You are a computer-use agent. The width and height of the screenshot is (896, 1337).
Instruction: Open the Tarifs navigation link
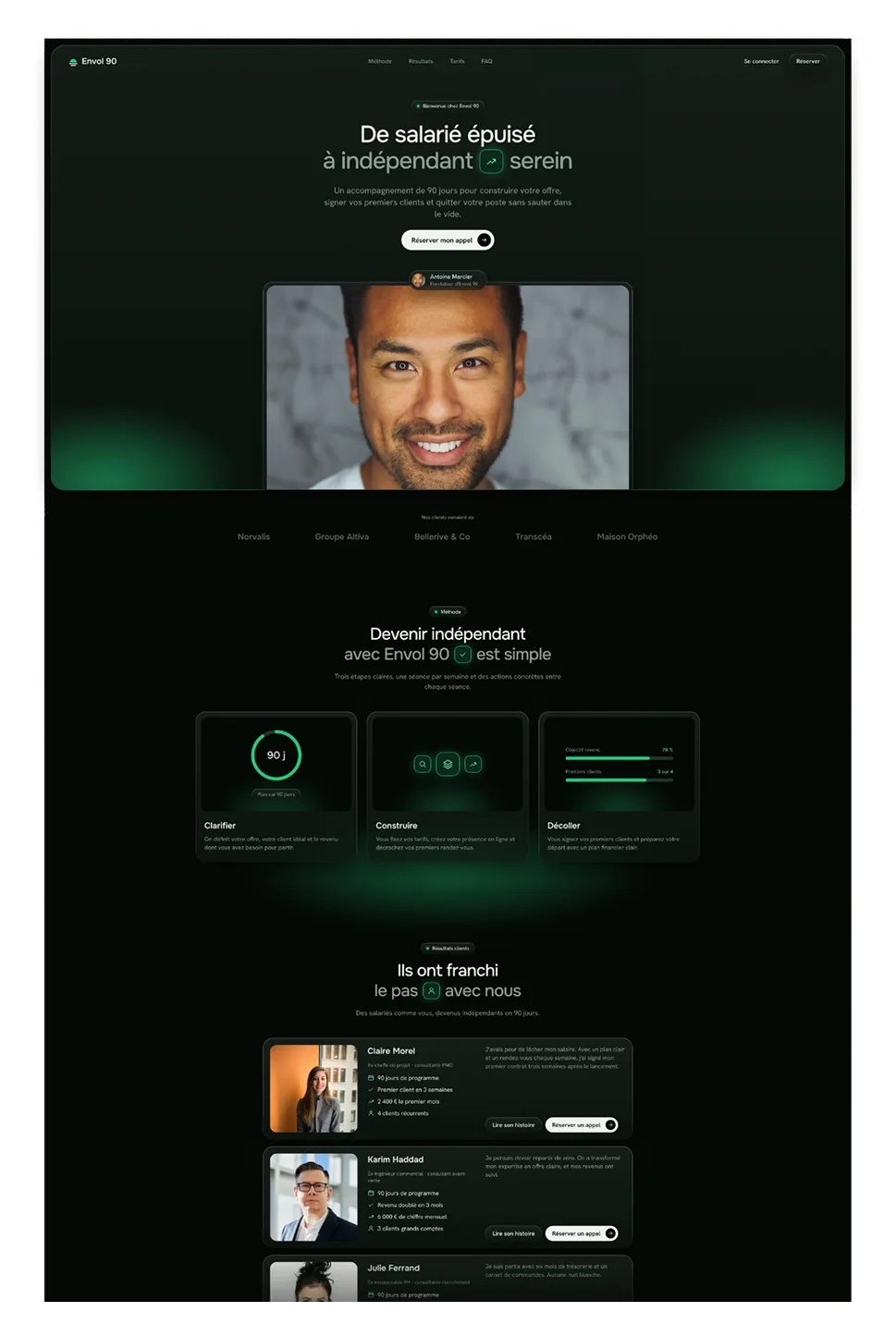point(457,62)
